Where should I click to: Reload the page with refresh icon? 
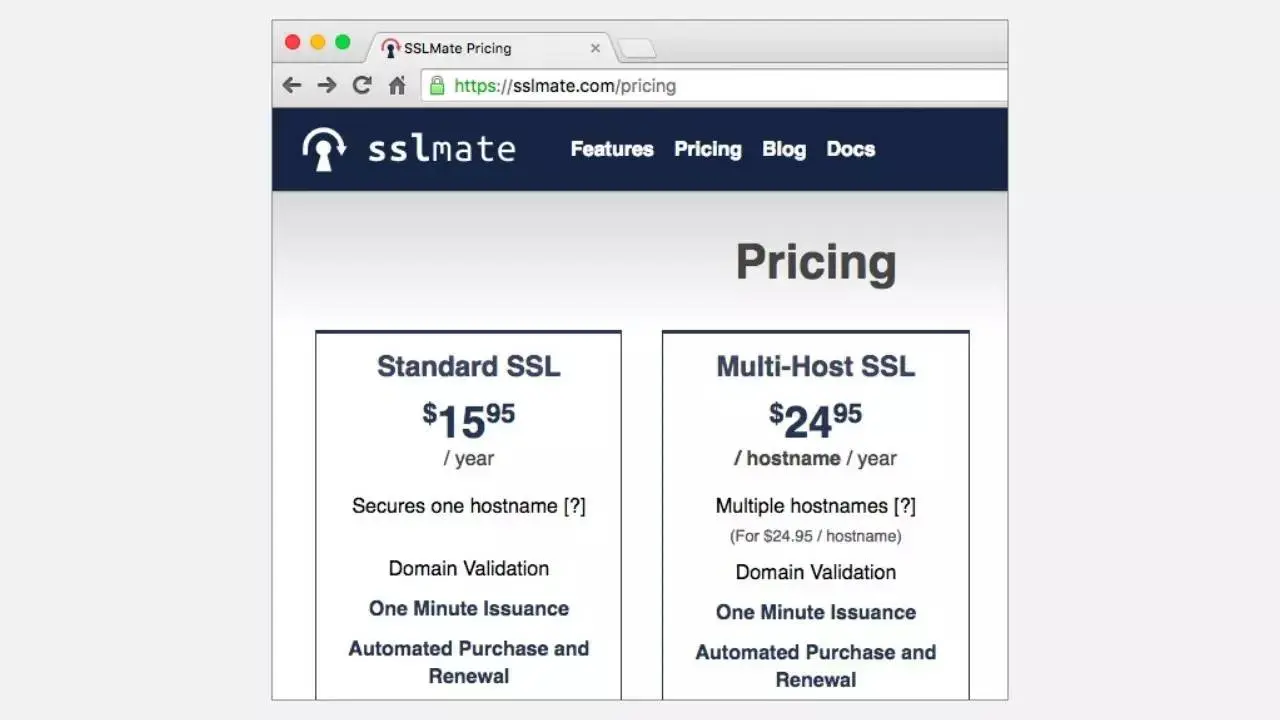[362, 86]
